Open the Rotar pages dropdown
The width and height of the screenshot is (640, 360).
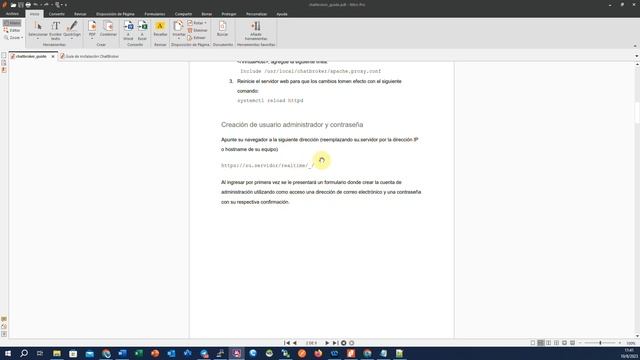pos(197,23)
